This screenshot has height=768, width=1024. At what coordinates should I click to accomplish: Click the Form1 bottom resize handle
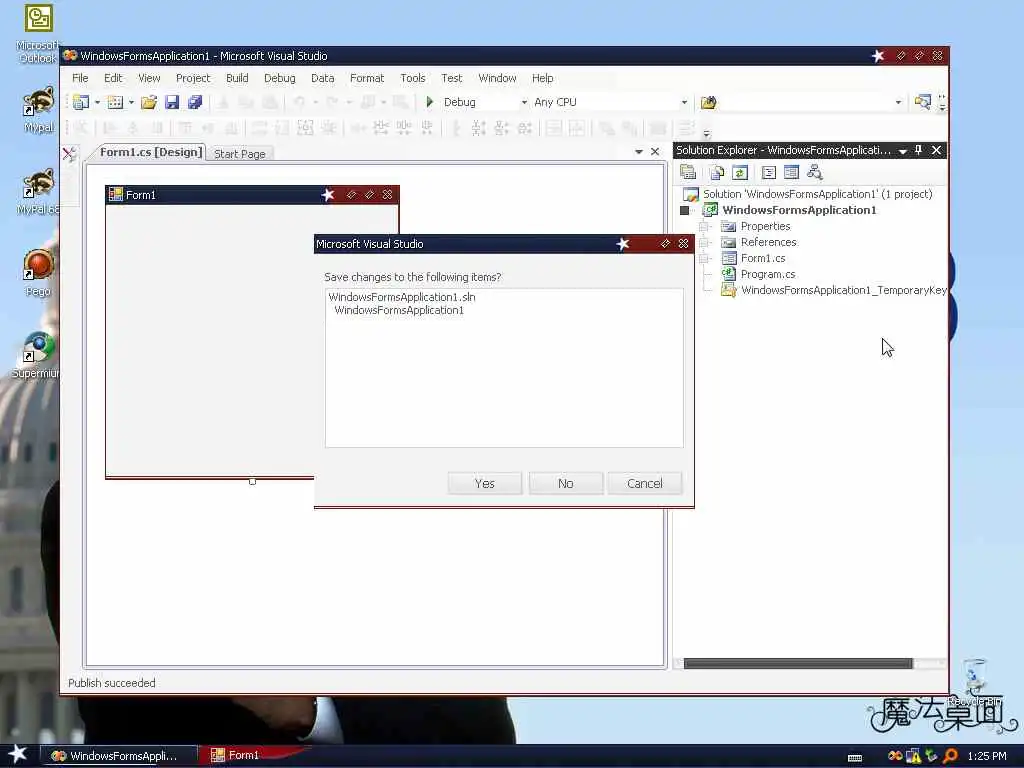click(252, 481)
